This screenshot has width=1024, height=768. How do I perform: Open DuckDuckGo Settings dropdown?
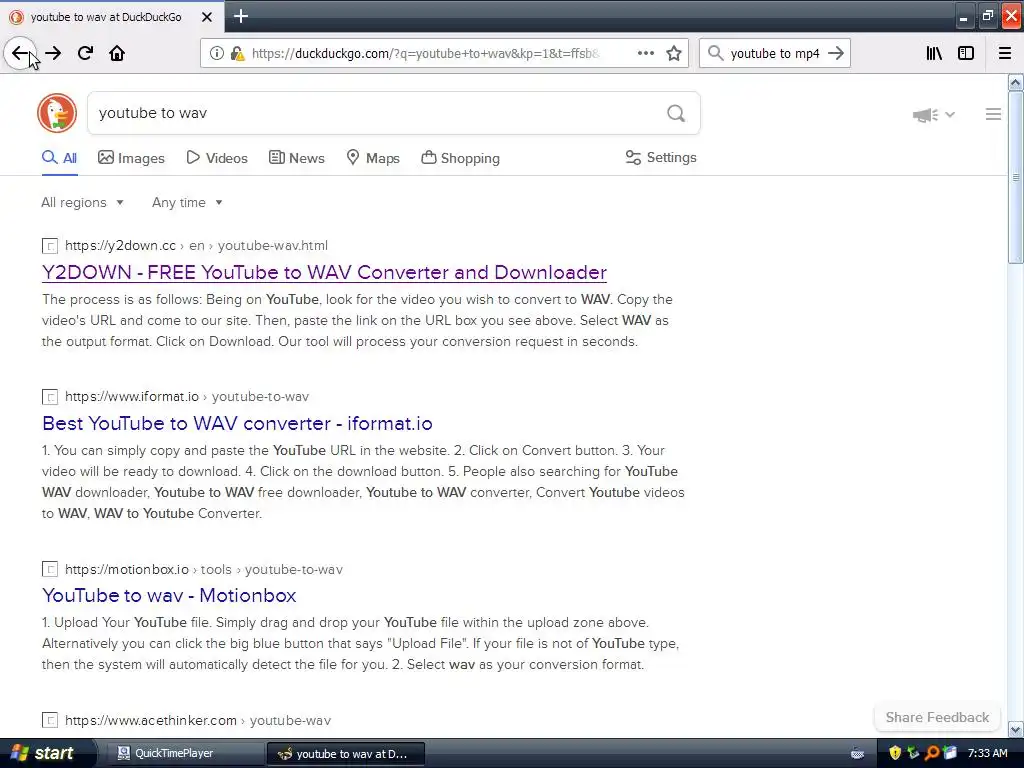tap(661, 157)
